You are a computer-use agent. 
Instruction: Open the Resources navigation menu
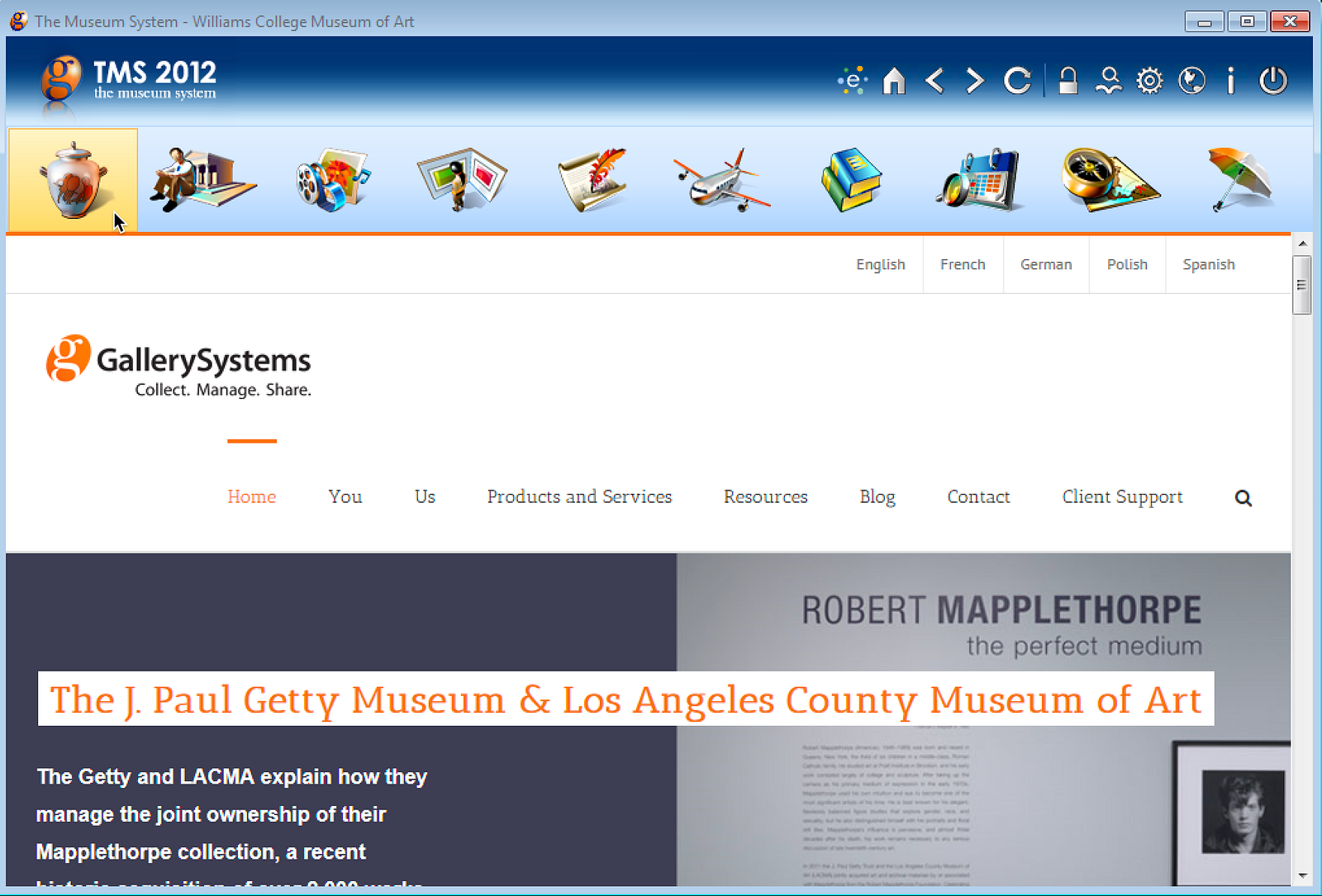766,496
